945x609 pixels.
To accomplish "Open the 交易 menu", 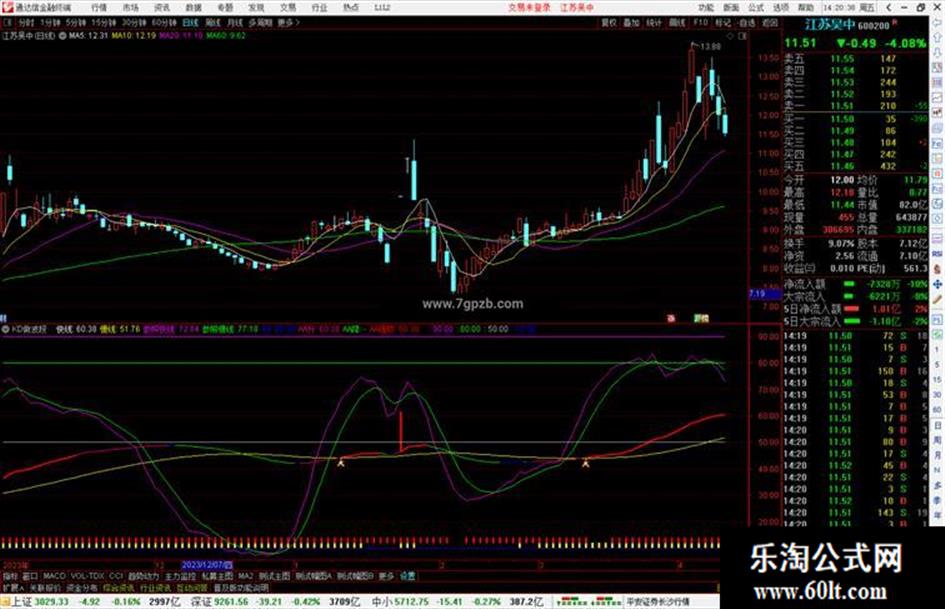I will click(288, 7).
